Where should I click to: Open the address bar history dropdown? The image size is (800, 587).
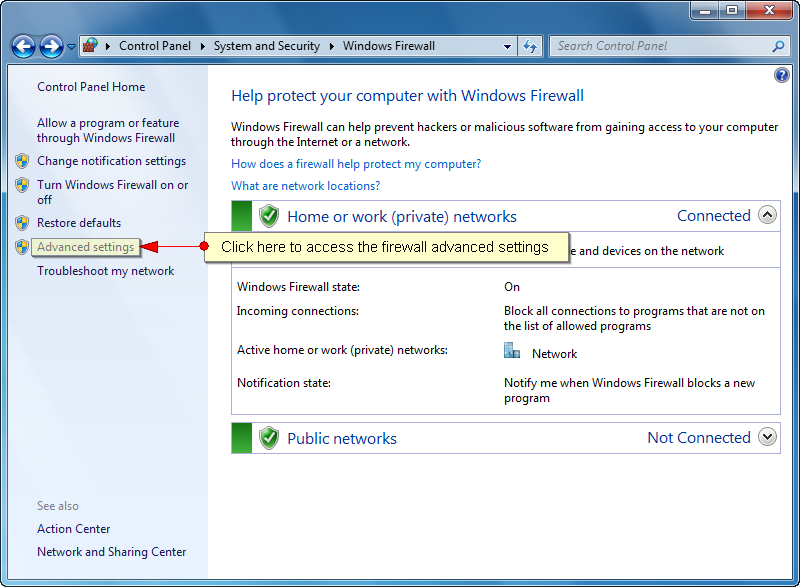coord(507,46)
